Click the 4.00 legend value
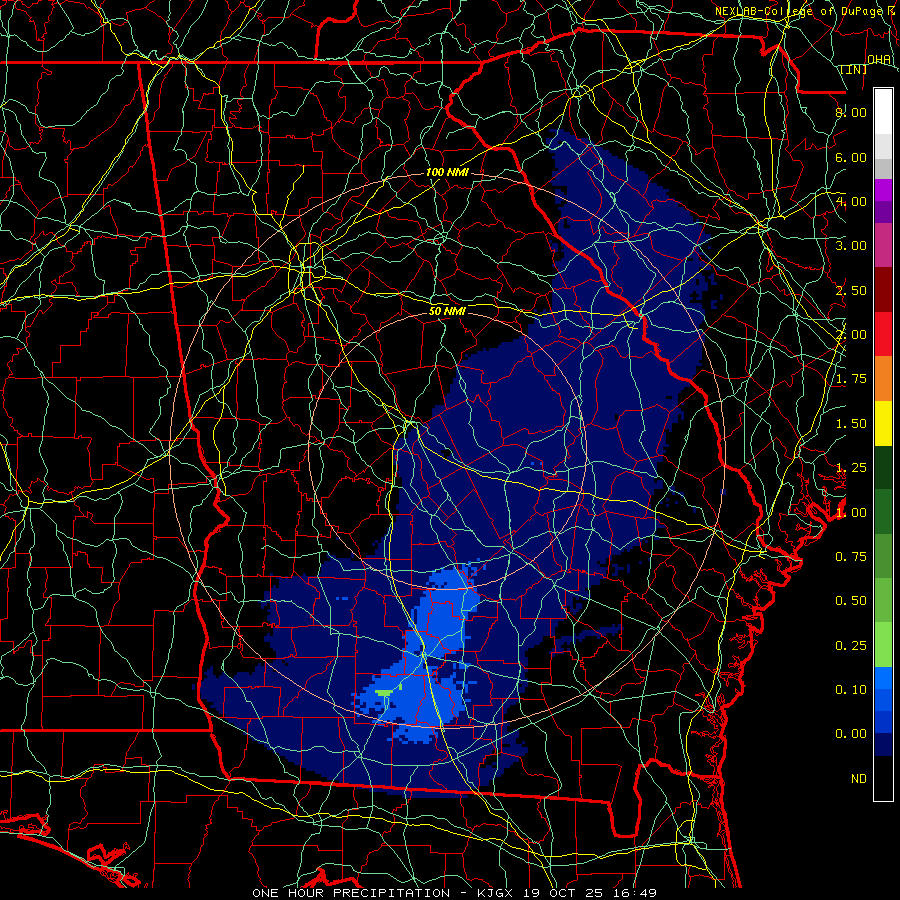The height and width of the screenshot is (900, 900). coord(851,201)
